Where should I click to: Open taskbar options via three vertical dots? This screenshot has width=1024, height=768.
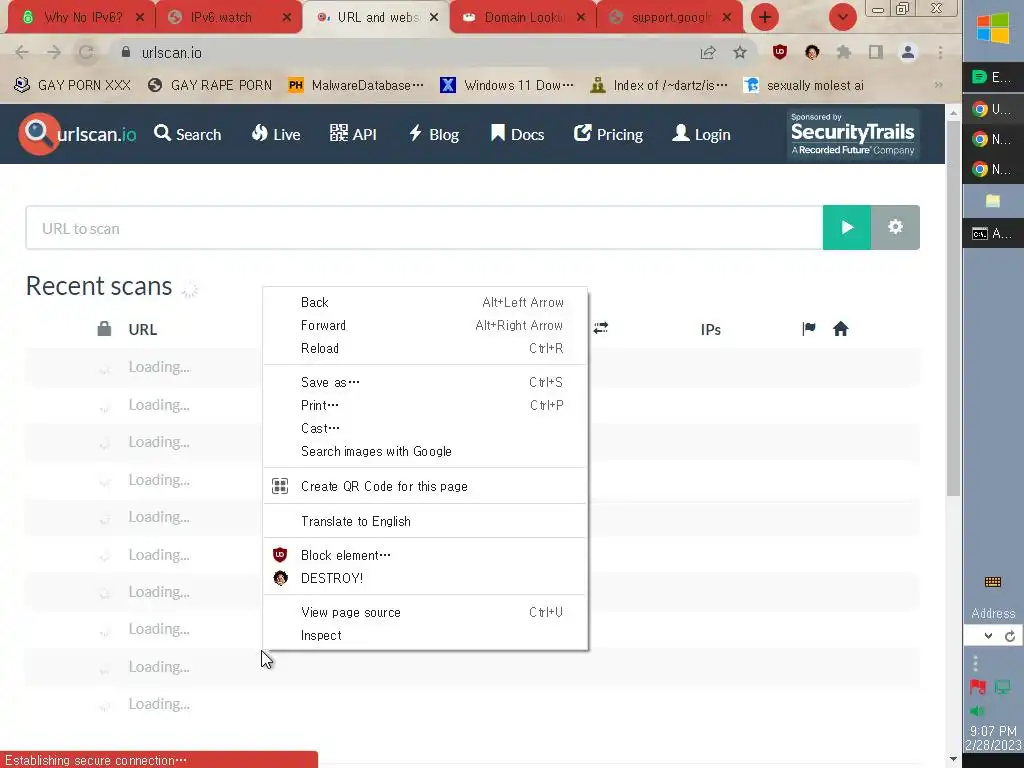coord(976,664)
